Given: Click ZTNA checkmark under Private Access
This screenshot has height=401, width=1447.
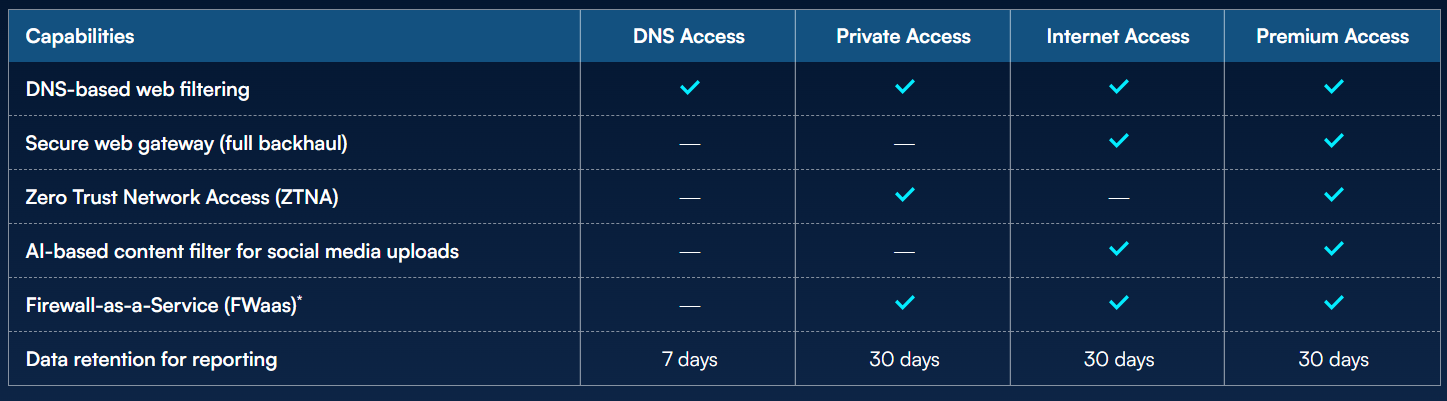Looking at the screenshot, I should tap(904, 195).
